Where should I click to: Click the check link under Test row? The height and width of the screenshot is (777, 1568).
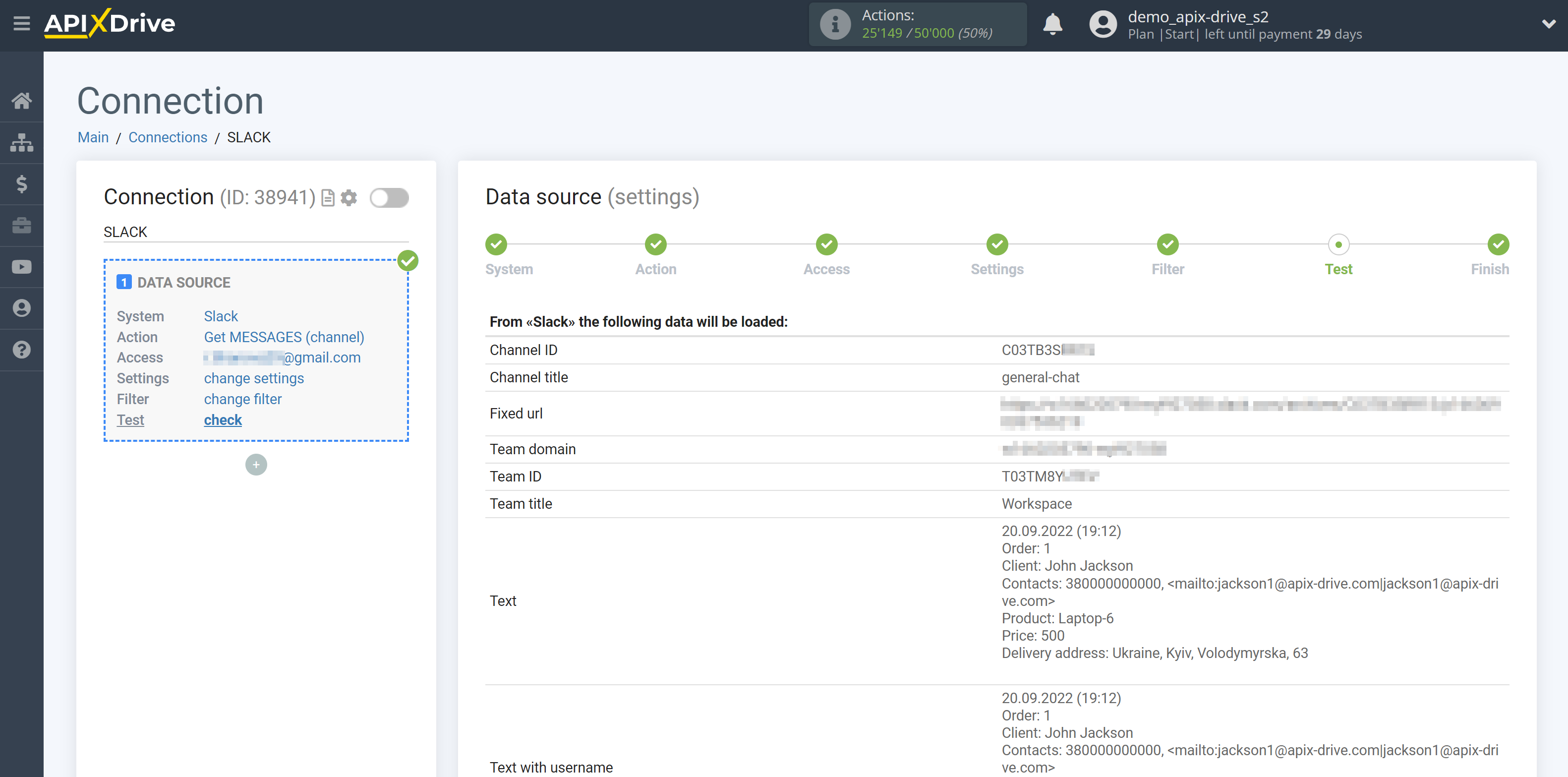[x=223, y=420]
